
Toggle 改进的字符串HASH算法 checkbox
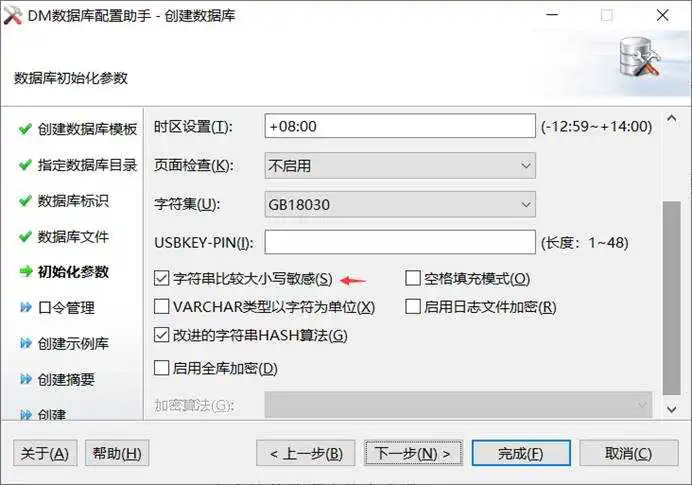click(162, 335)
